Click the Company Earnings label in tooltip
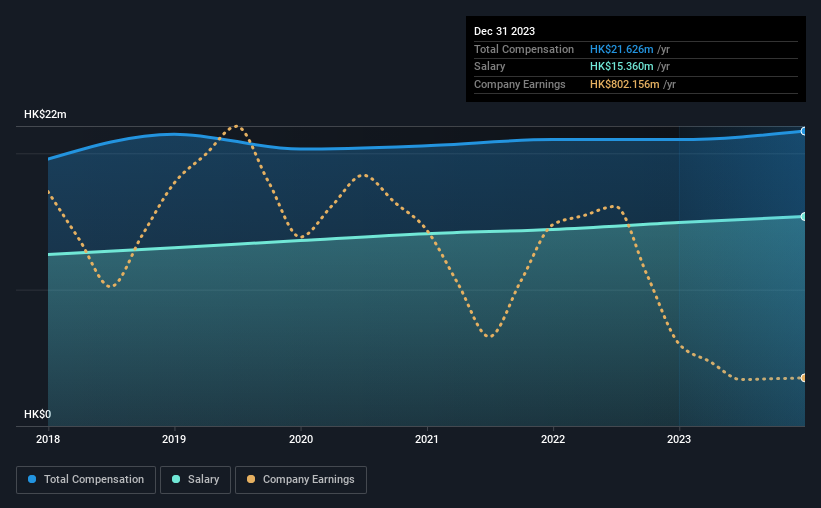The width and height of the screenshot is (821, 508). (519, 84)
